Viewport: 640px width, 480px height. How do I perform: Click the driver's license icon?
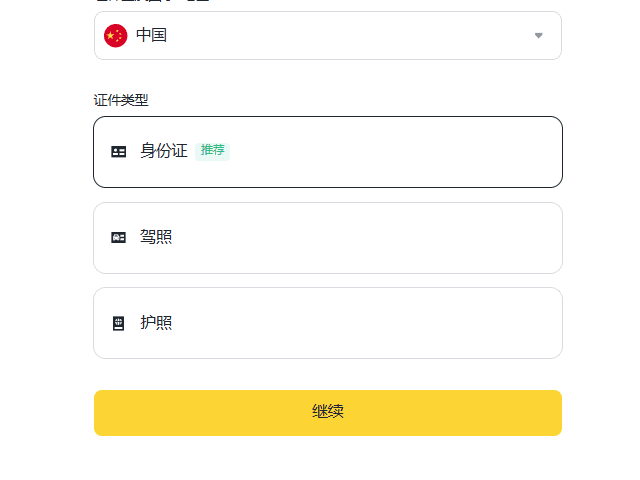(119, 238)
